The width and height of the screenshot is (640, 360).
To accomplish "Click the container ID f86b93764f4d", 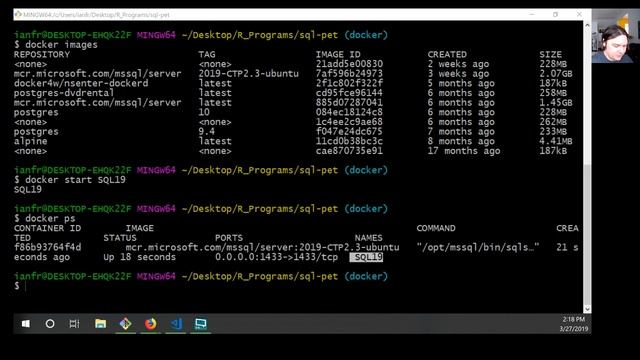I will (47, 247).
